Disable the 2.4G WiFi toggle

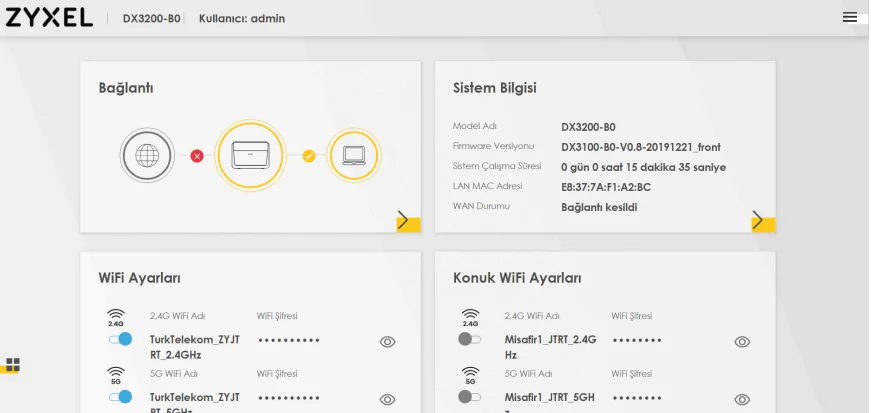[x=119, y=340]
